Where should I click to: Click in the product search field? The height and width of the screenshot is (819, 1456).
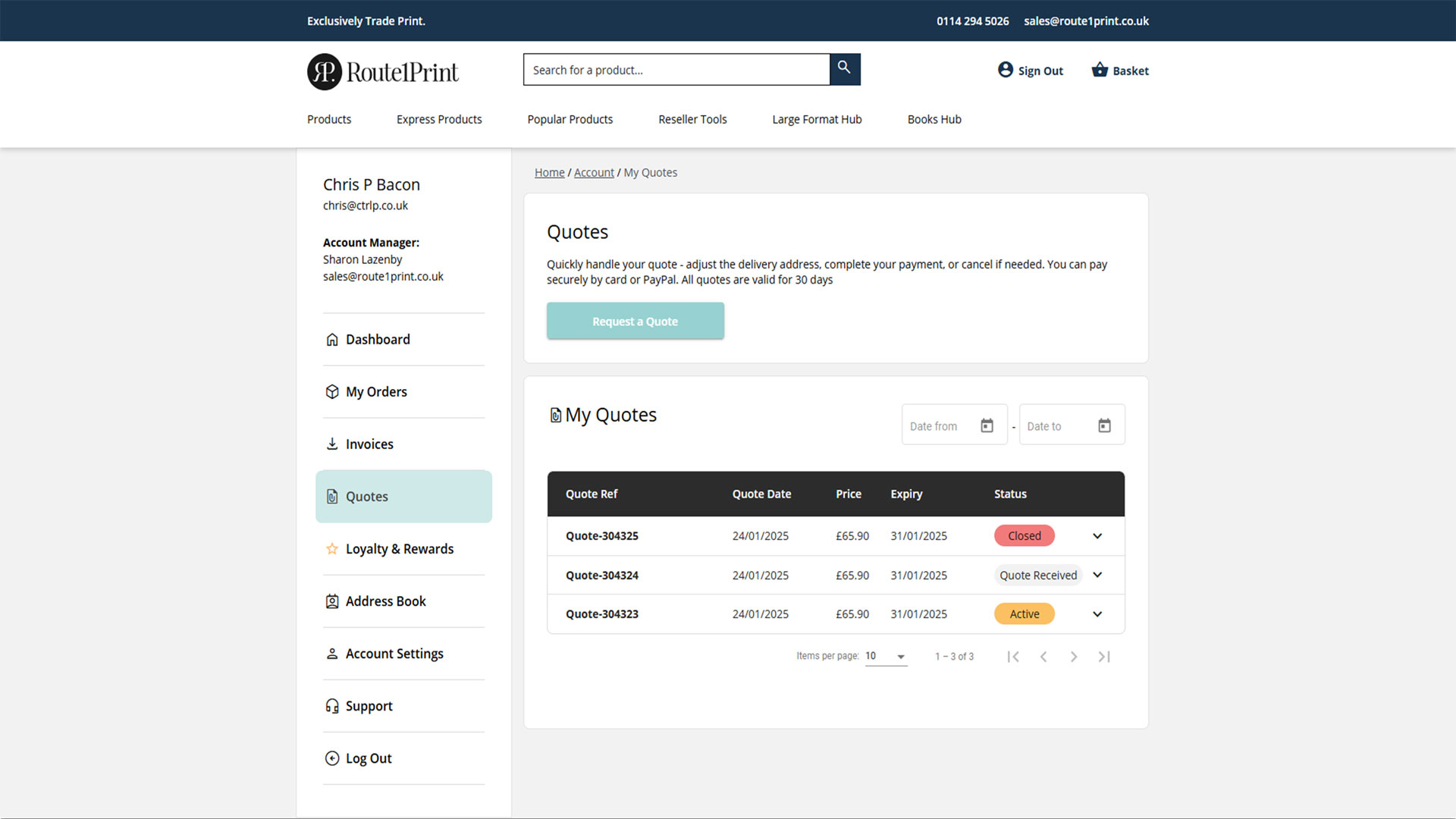(x=676, y=69)
